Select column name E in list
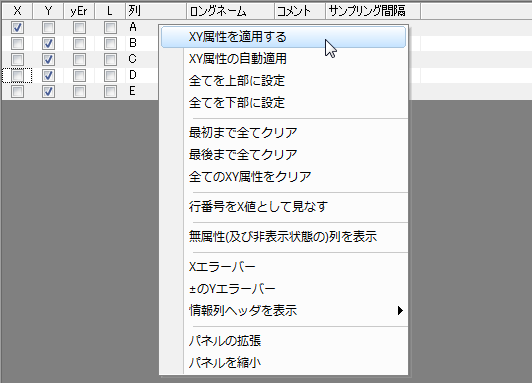Image resolution: width=532 pixels, height=383 pixels. pos(133,91)
